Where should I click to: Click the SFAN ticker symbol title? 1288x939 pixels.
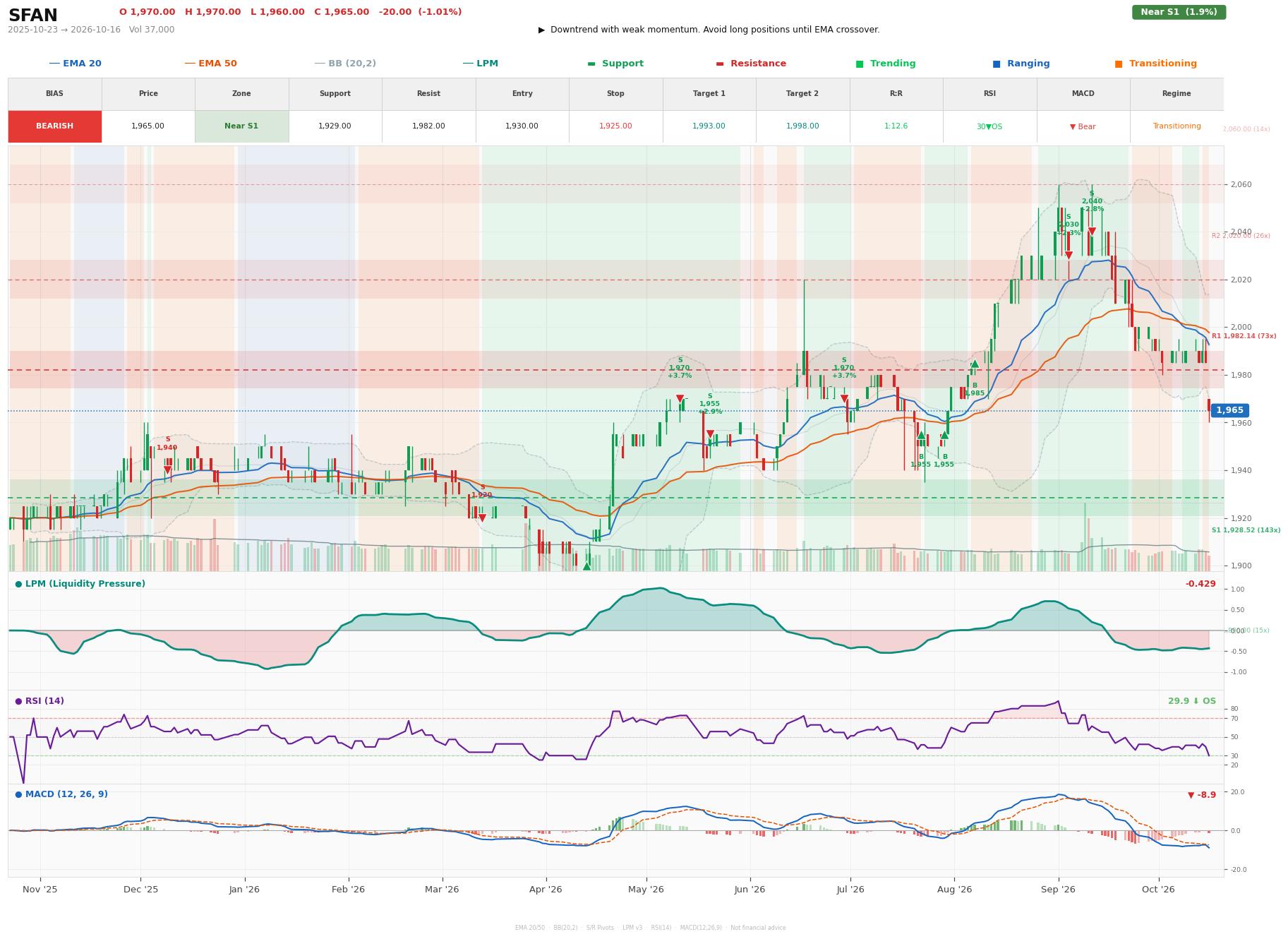[33, 16]
